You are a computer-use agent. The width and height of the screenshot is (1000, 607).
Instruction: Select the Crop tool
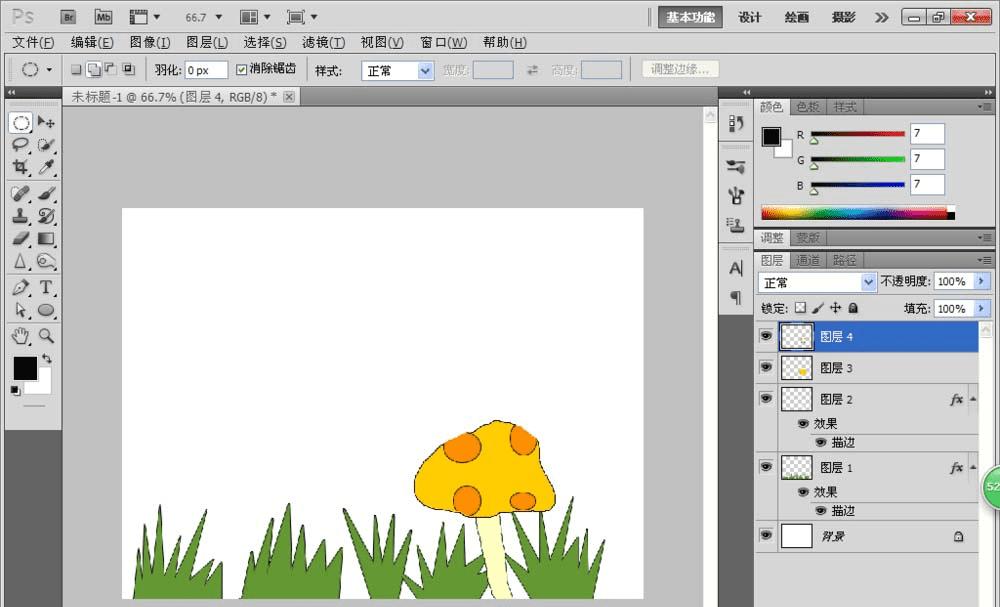[20, 168]
